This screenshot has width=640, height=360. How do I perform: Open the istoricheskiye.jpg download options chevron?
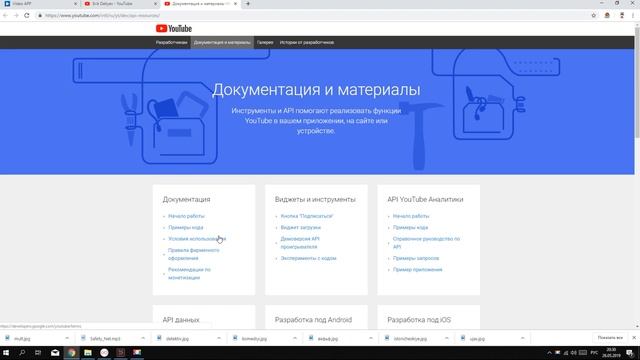[x=447, y=338]
